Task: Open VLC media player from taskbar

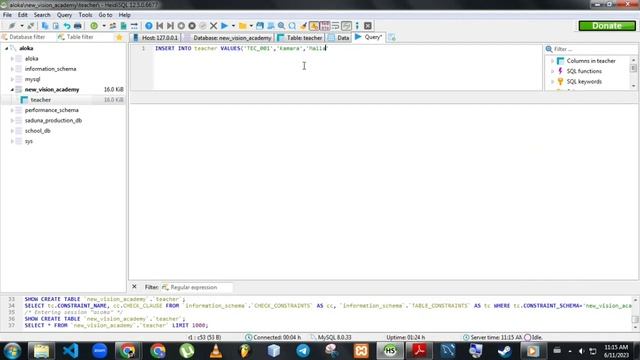Action: click(216, 351)
